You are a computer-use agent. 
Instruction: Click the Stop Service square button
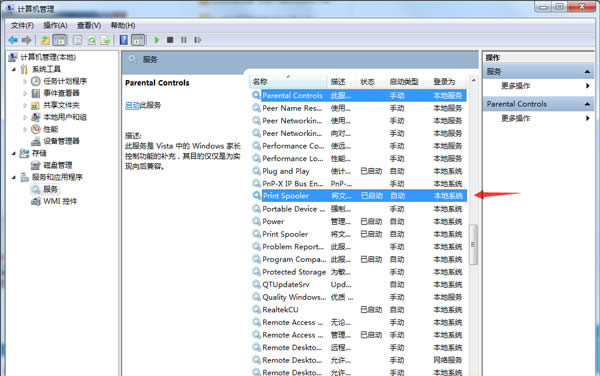[x=170, y=40]
